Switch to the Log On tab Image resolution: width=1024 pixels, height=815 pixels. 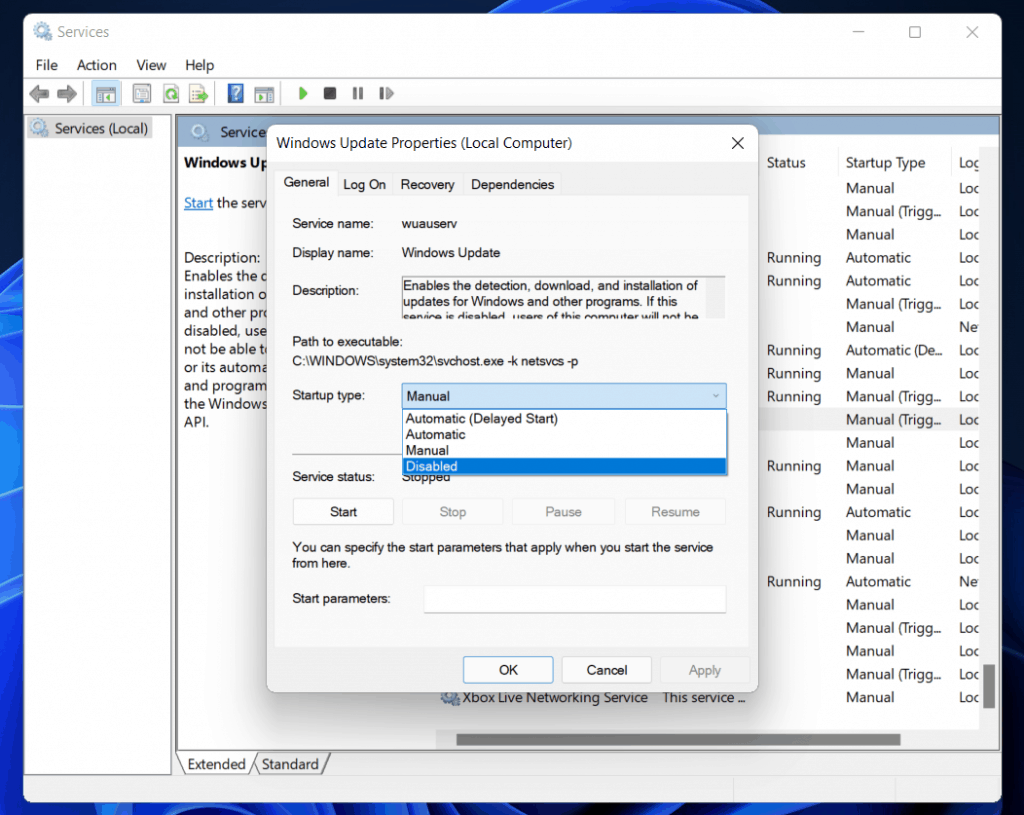click(x=365, y=184)
